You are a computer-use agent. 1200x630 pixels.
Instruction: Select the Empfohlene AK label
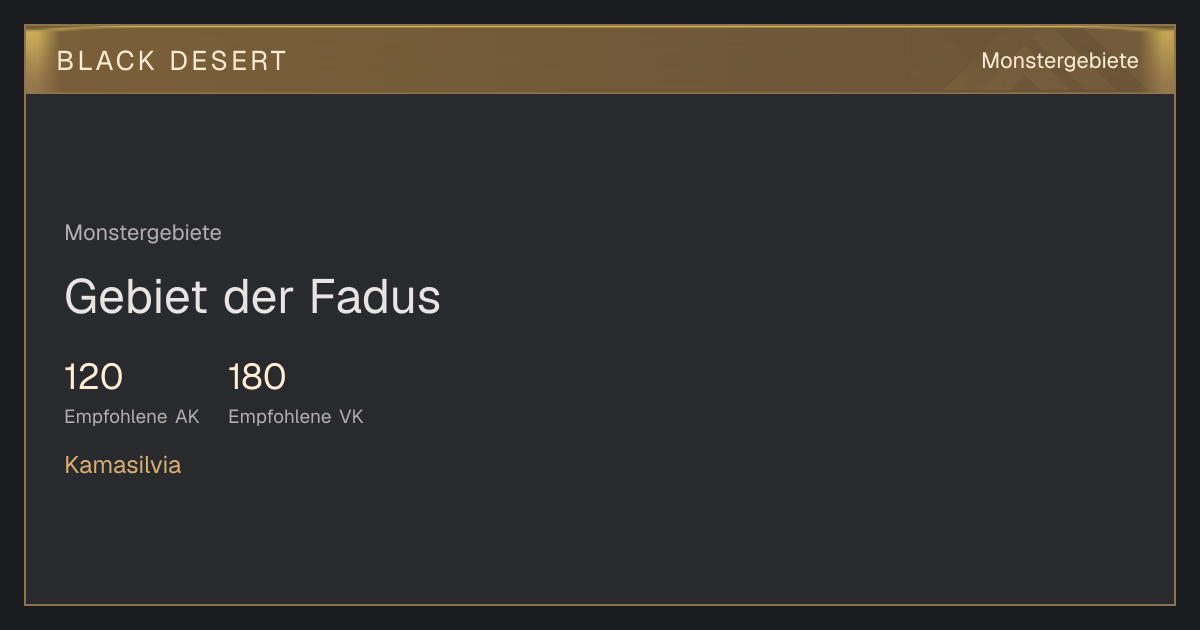click(132, 417)
